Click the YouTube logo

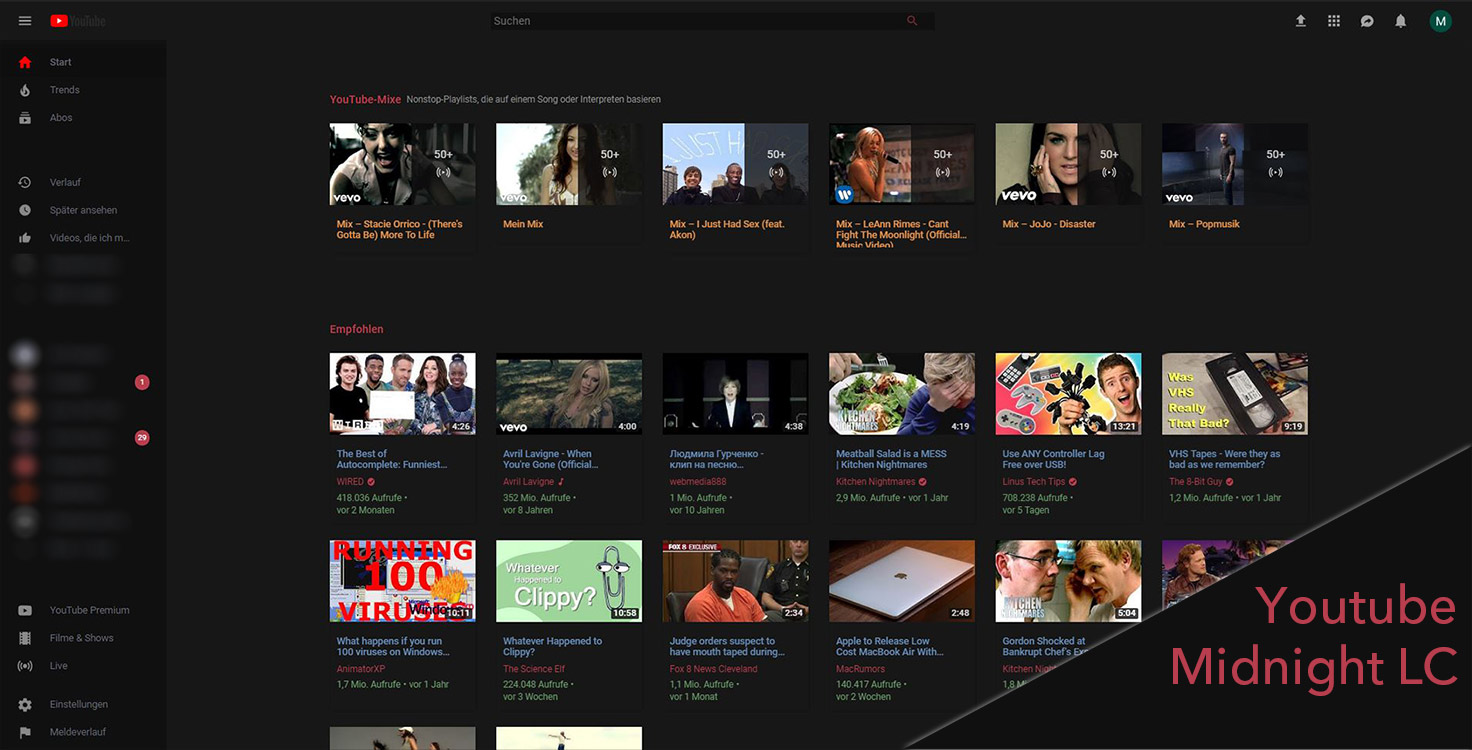(x=78, y=21)
